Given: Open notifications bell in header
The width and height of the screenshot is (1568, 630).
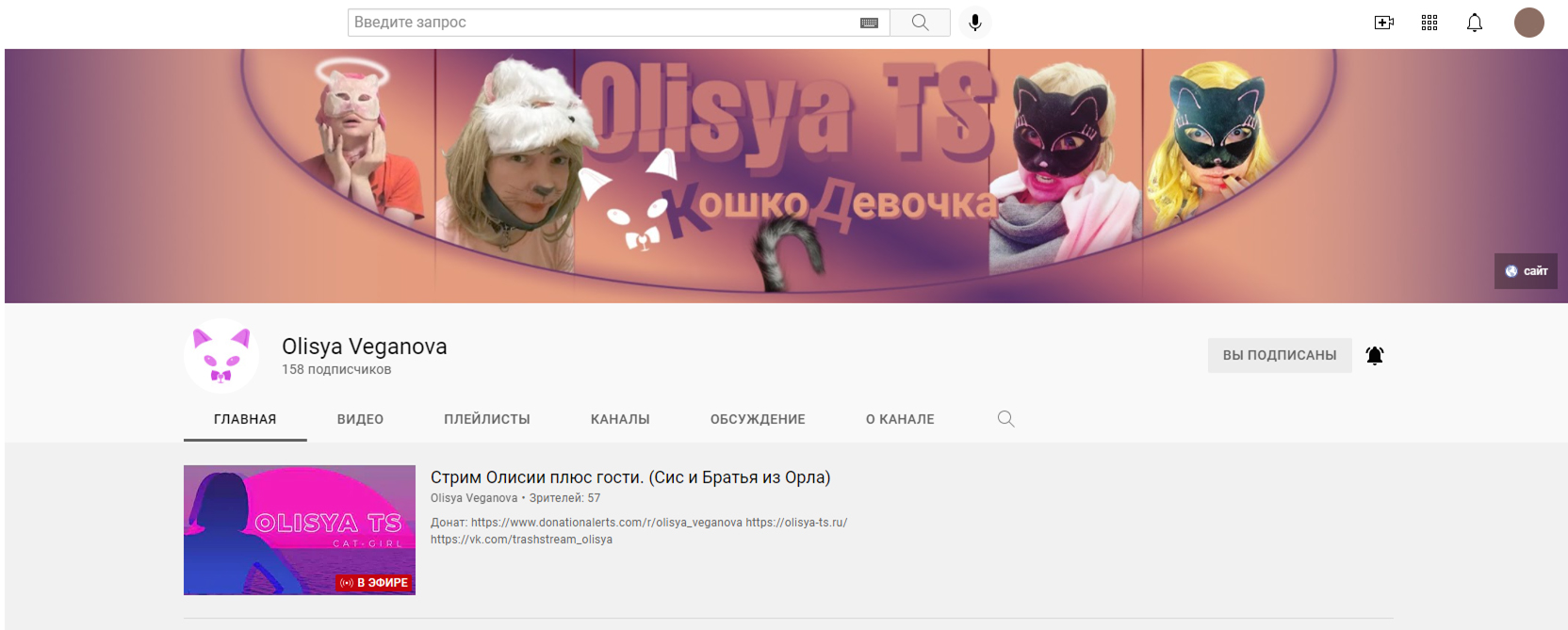Looking at the screenshot, I should (1475, 23).
